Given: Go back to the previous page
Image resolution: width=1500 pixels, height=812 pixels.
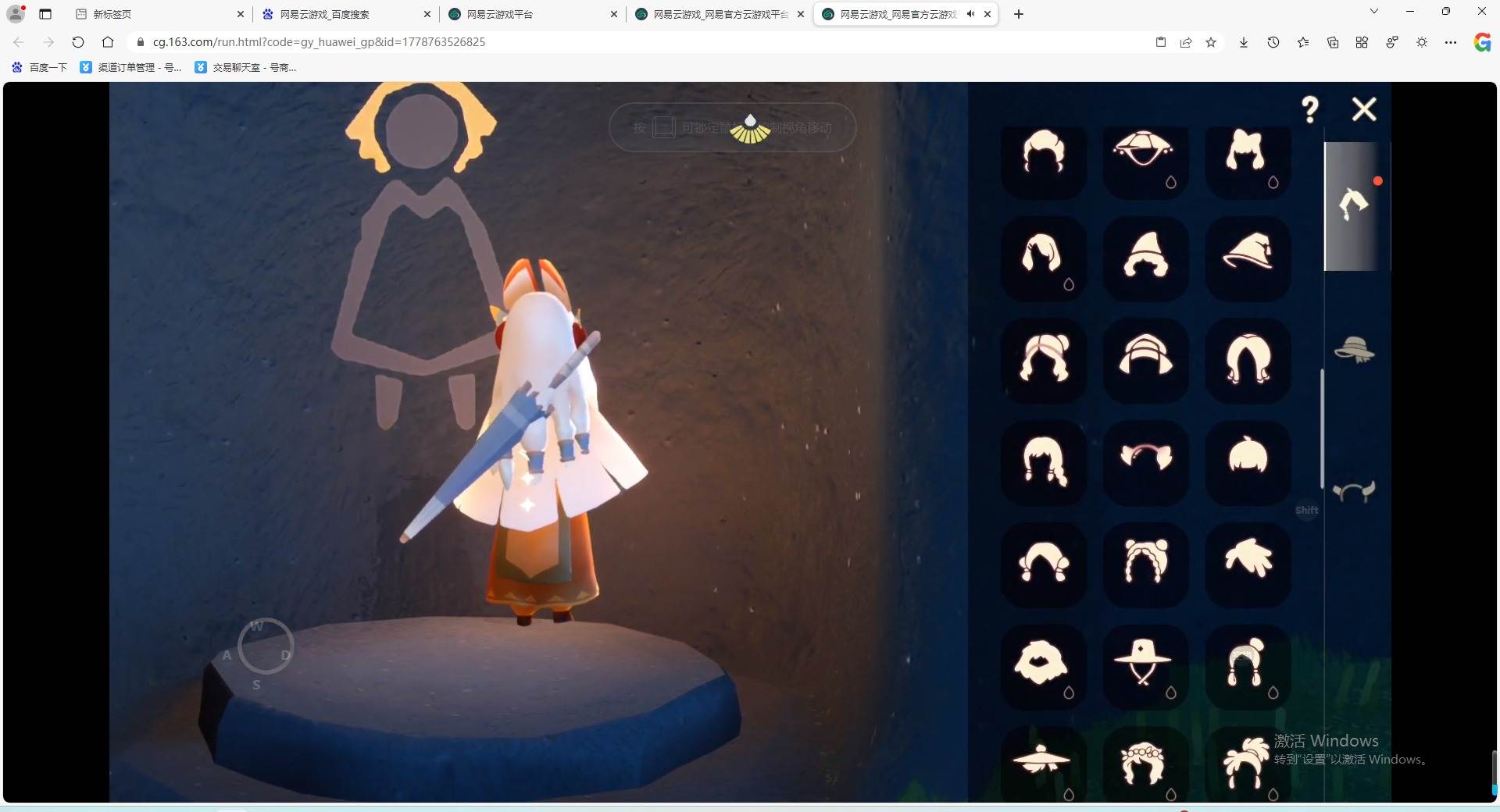Looking at the screenshot, I should 19,42.
